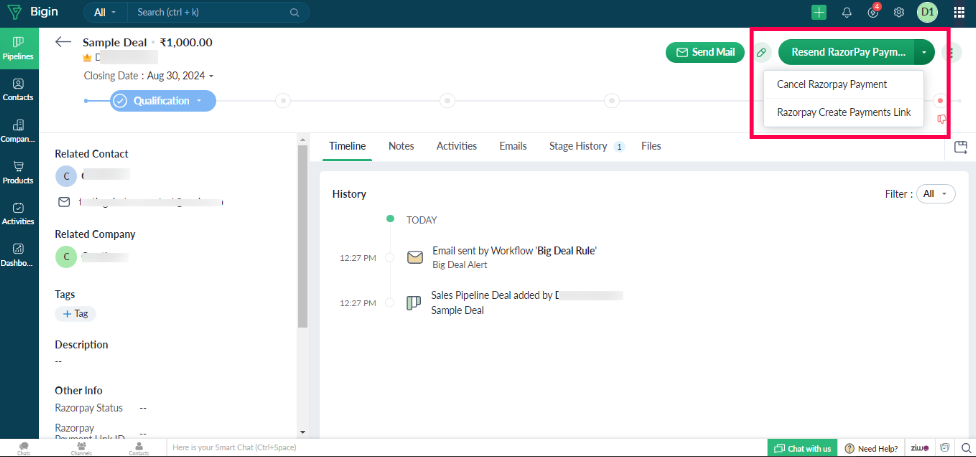Viewport: 976px width, 457px height.
Task: Open the settings gear icon
Action: coord(899,12)
